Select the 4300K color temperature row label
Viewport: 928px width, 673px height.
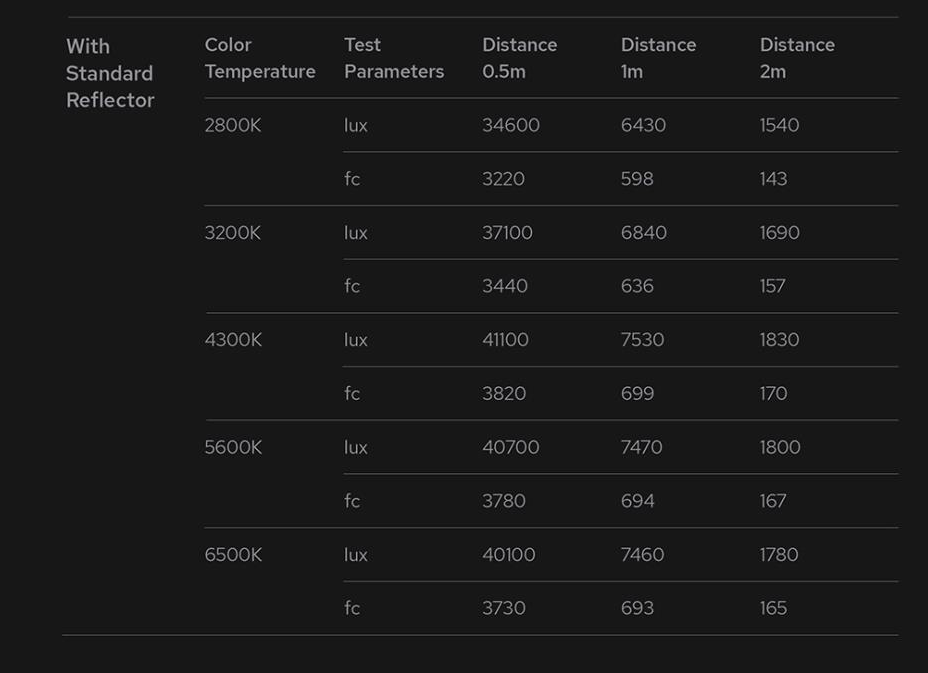point(233,340)
